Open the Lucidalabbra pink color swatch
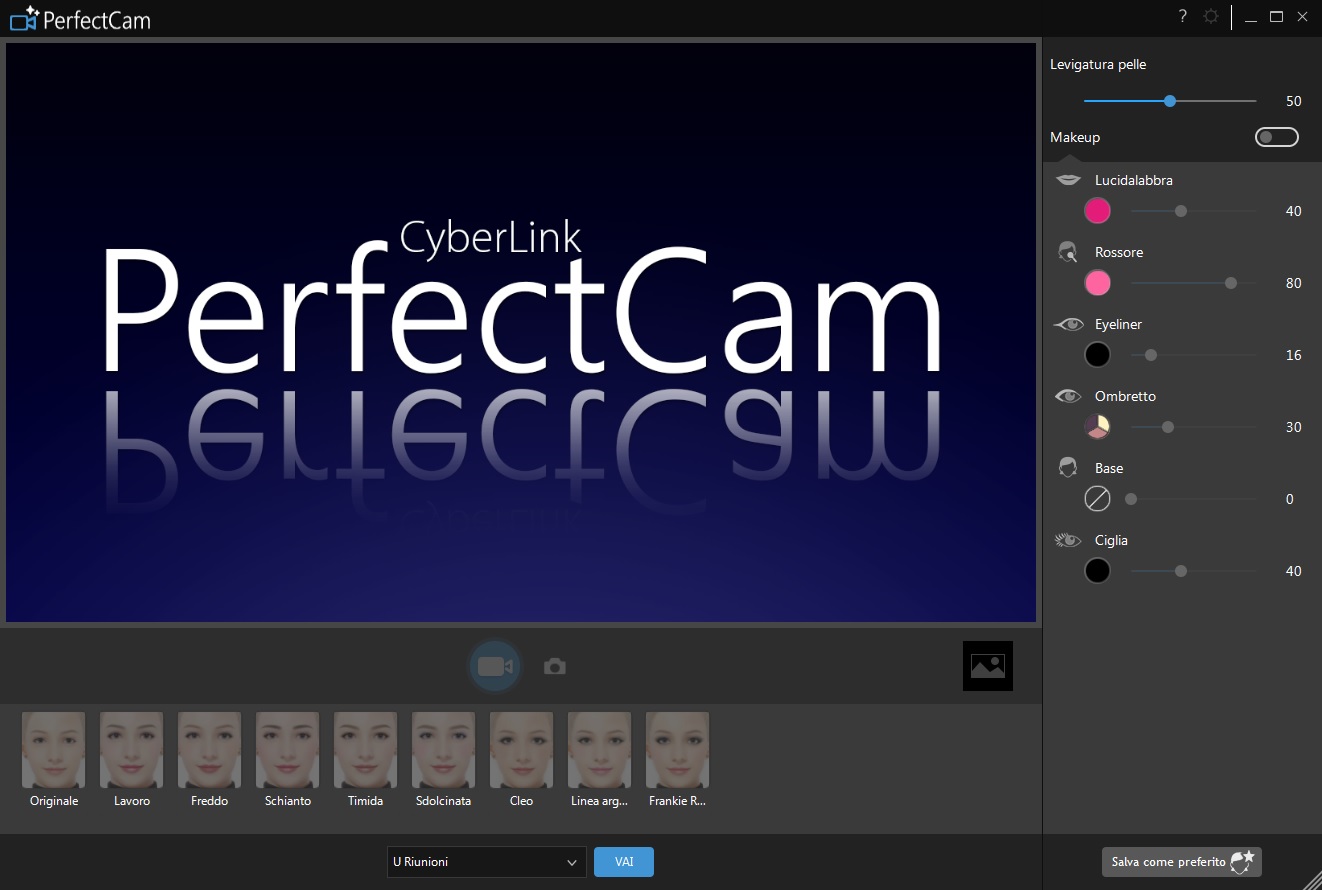1322x890 pixels. tap(1098, 211)
